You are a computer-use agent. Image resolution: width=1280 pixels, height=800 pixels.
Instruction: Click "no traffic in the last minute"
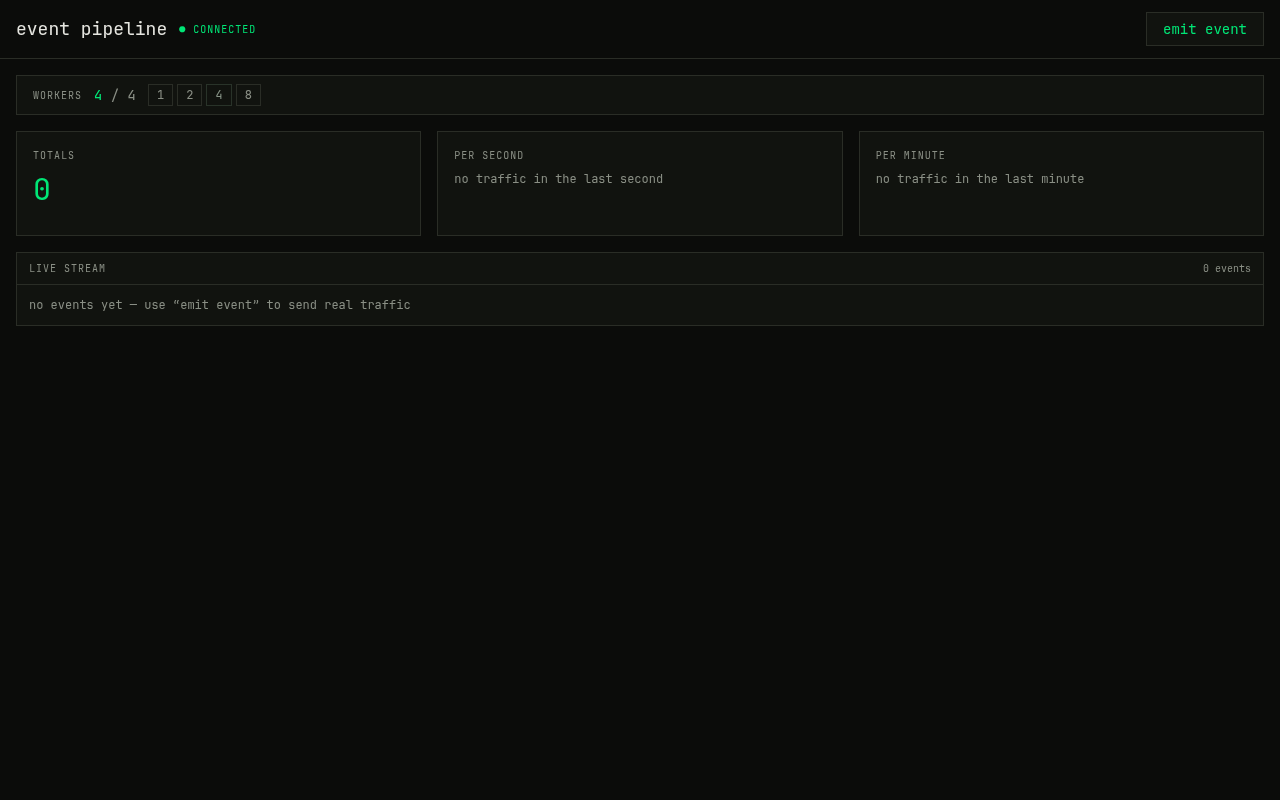980,180
